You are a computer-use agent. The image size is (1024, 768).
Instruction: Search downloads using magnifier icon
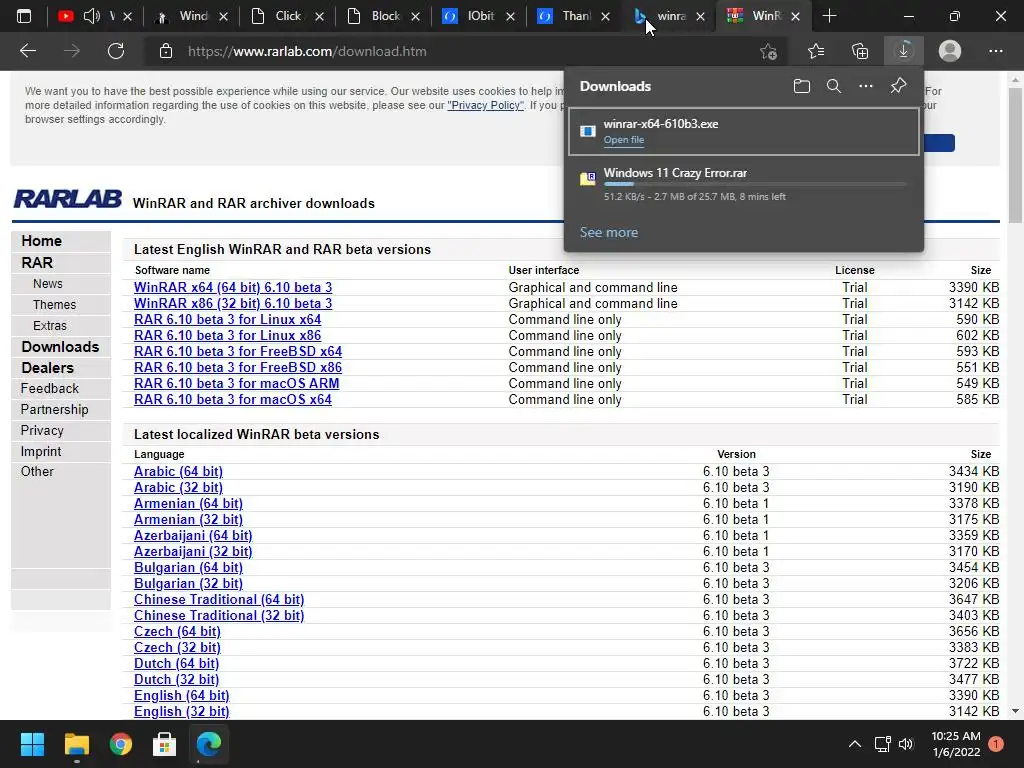pos(834,86)
